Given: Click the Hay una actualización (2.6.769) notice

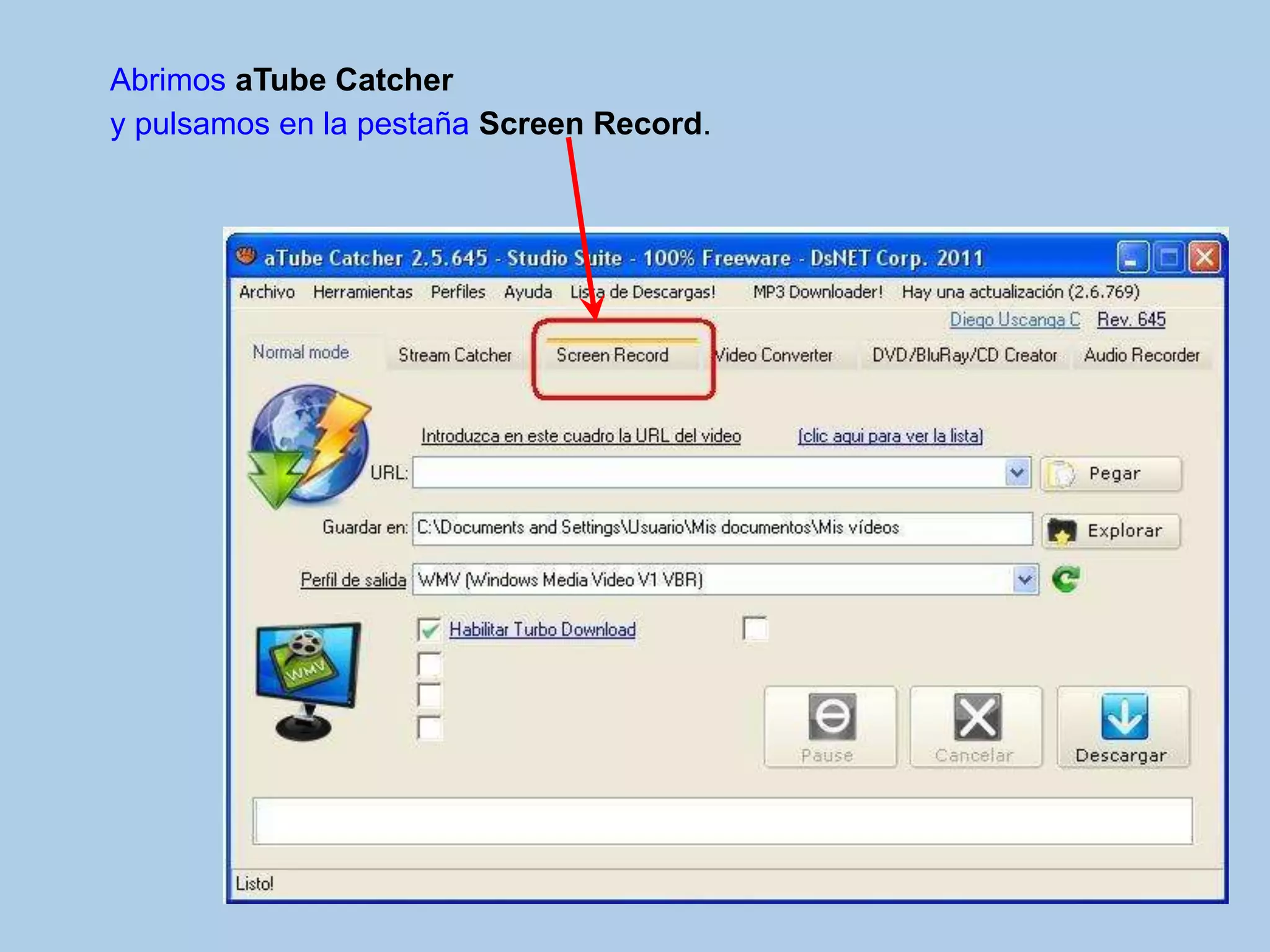Looking at the screenshot, I should [x=1021, y=292].
